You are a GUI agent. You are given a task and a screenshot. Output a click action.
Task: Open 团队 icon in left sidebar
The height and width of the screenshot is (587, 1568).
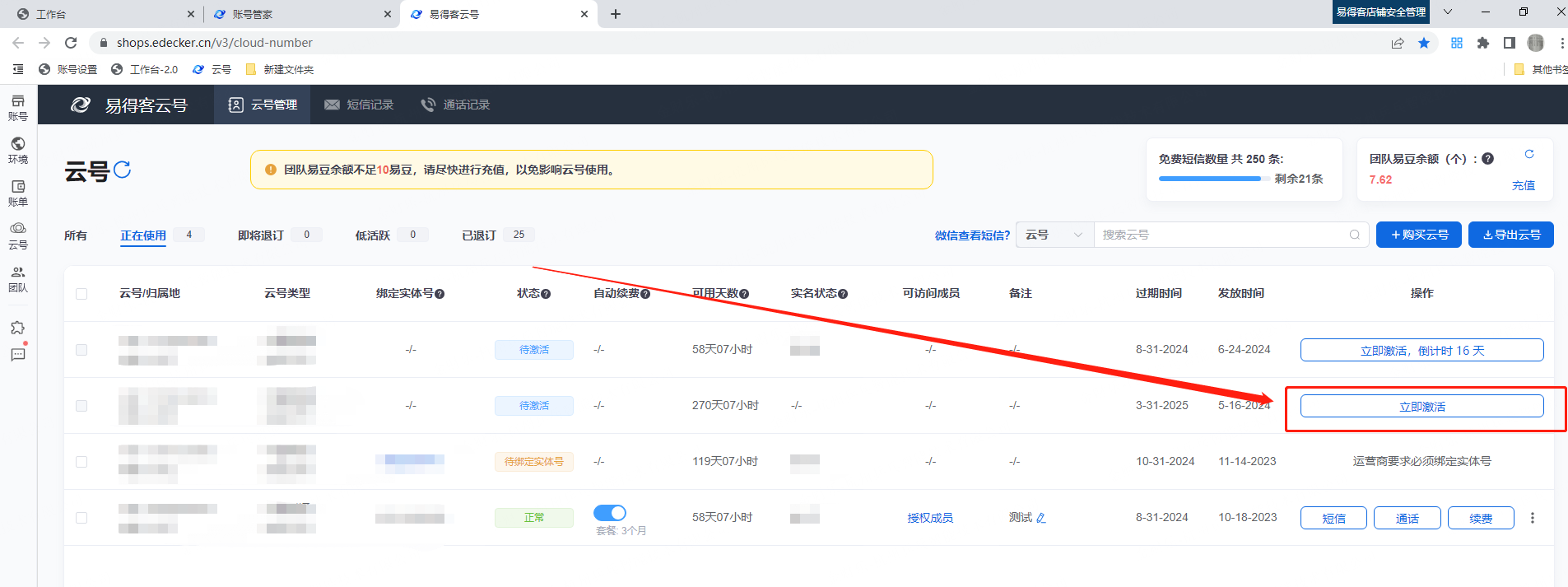[x=18, y=278]
